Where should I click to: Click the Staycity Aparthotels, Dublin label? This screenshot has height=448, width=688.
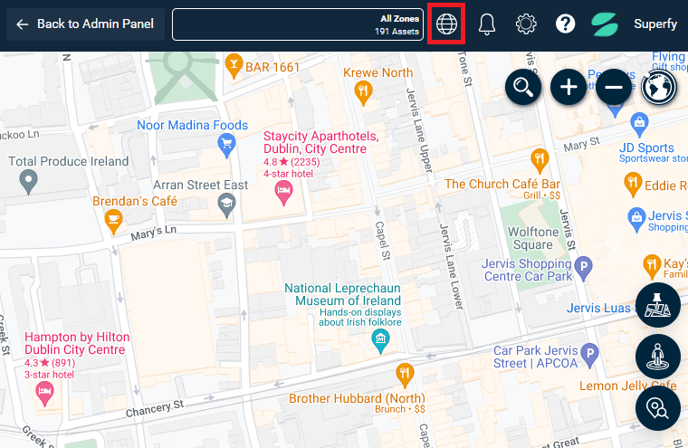click(x=321, y=142)
